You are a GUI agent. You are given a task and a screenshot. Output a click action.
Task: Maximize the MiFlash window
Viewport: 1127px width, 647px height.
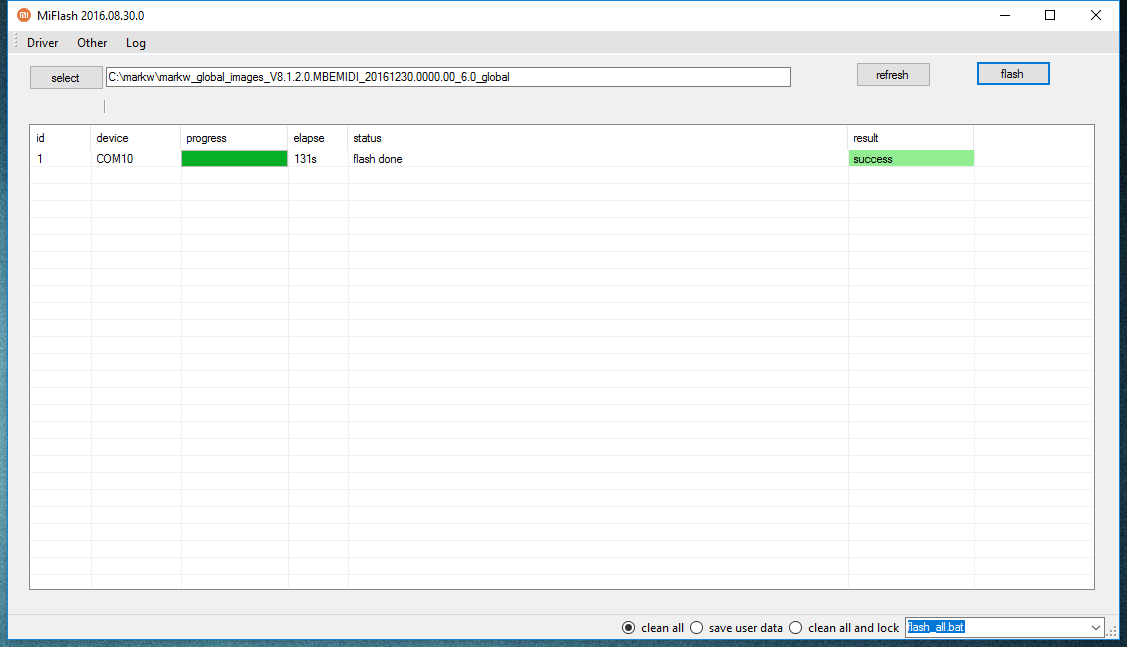pyautogui.click(x=1050, y=15)
